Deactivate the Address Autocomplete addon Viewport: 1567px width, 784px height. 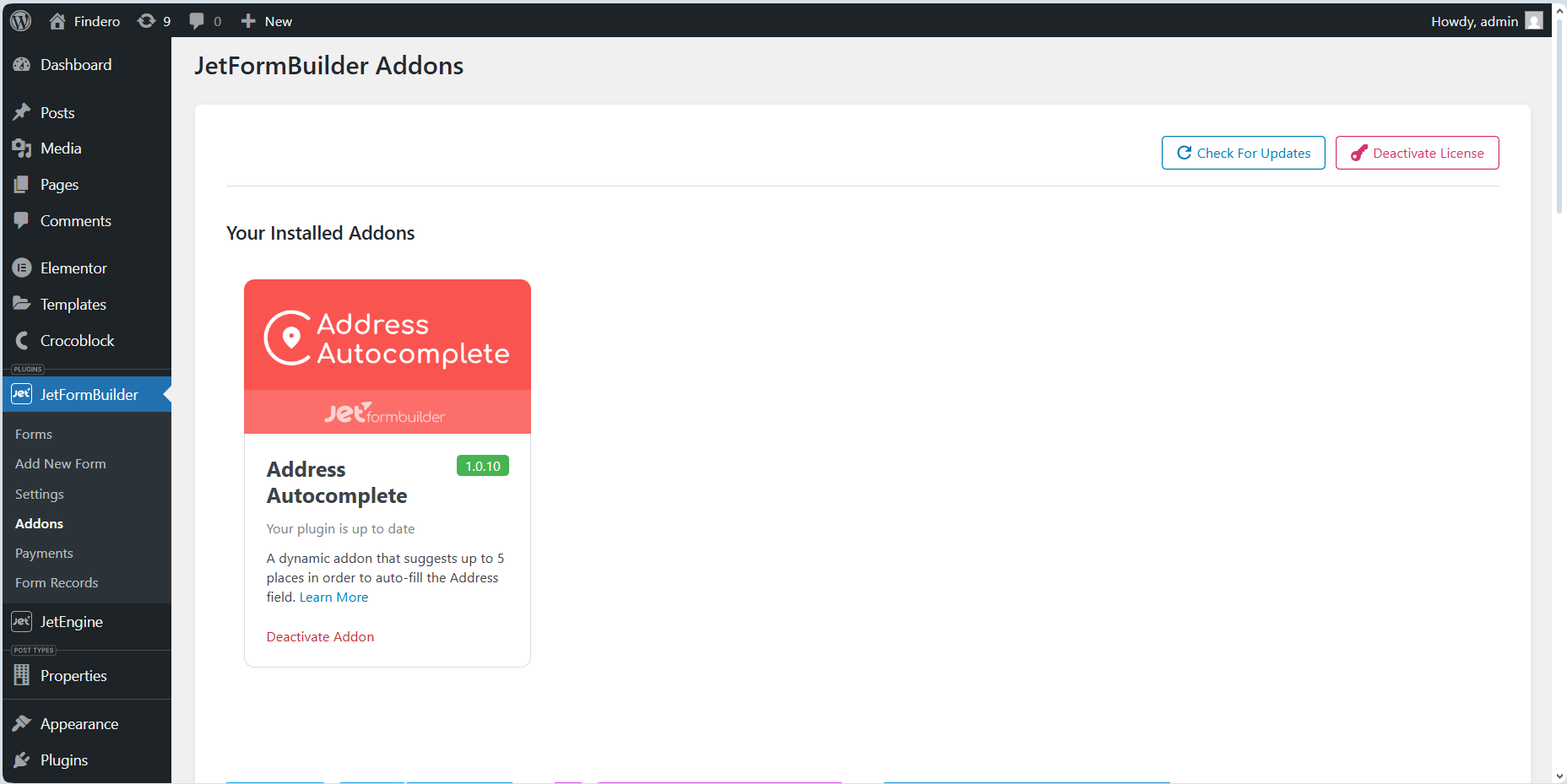(320, 636)
